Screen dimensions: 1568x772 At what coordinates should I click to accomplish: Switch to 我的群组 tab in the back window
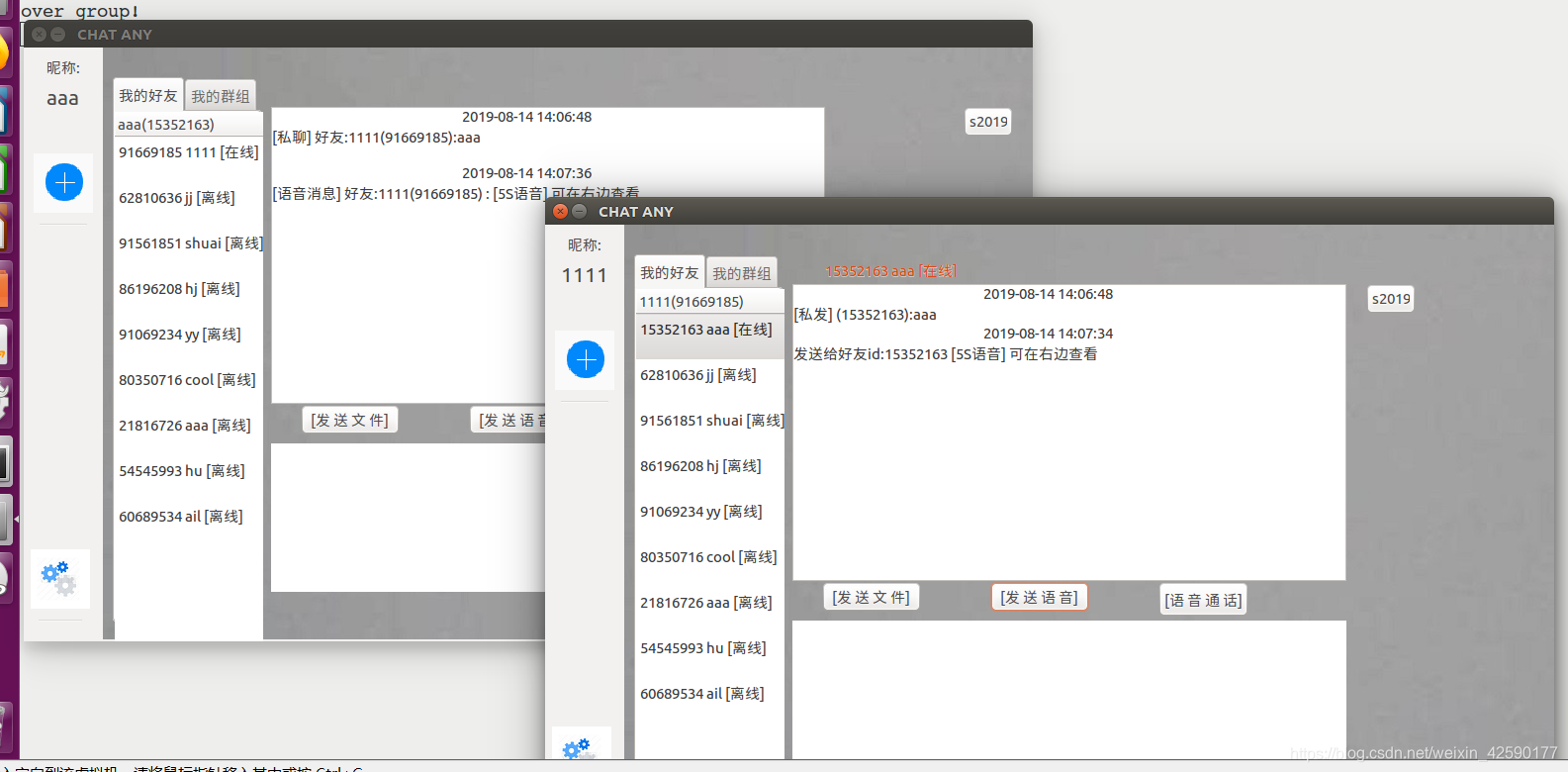click(x=221, y=96)
